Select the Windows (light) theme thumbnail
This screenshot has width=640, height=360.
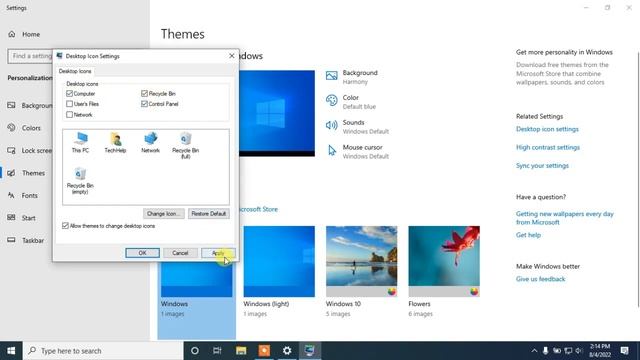click(279, 262)
